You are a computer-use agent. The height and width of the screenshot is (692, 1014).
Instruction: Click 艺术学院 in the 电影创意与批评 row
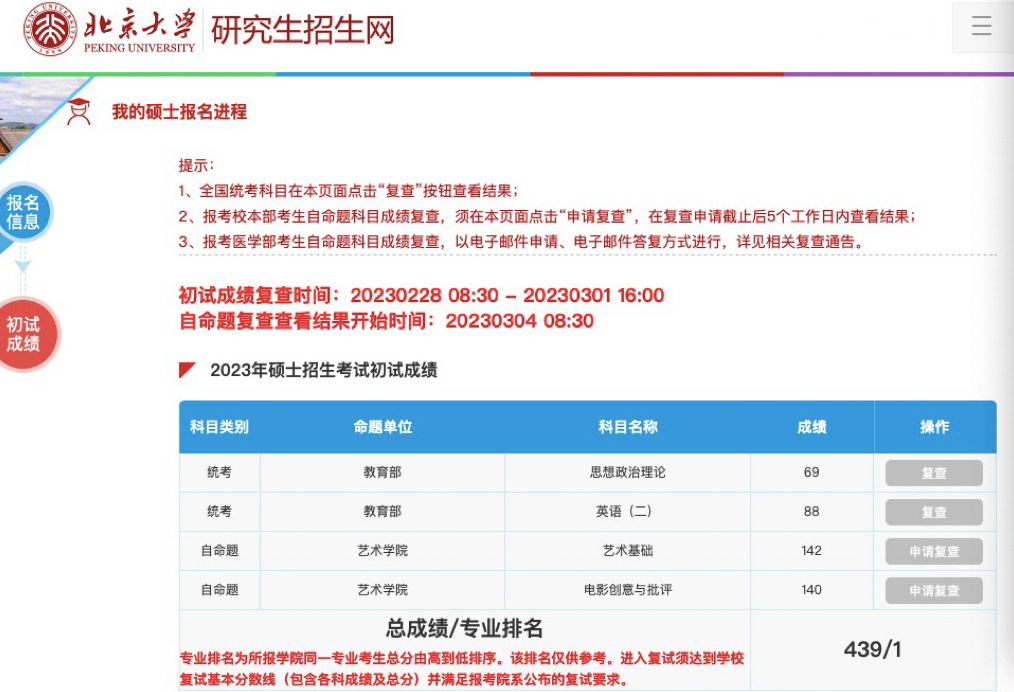click(x=382, y=590)
